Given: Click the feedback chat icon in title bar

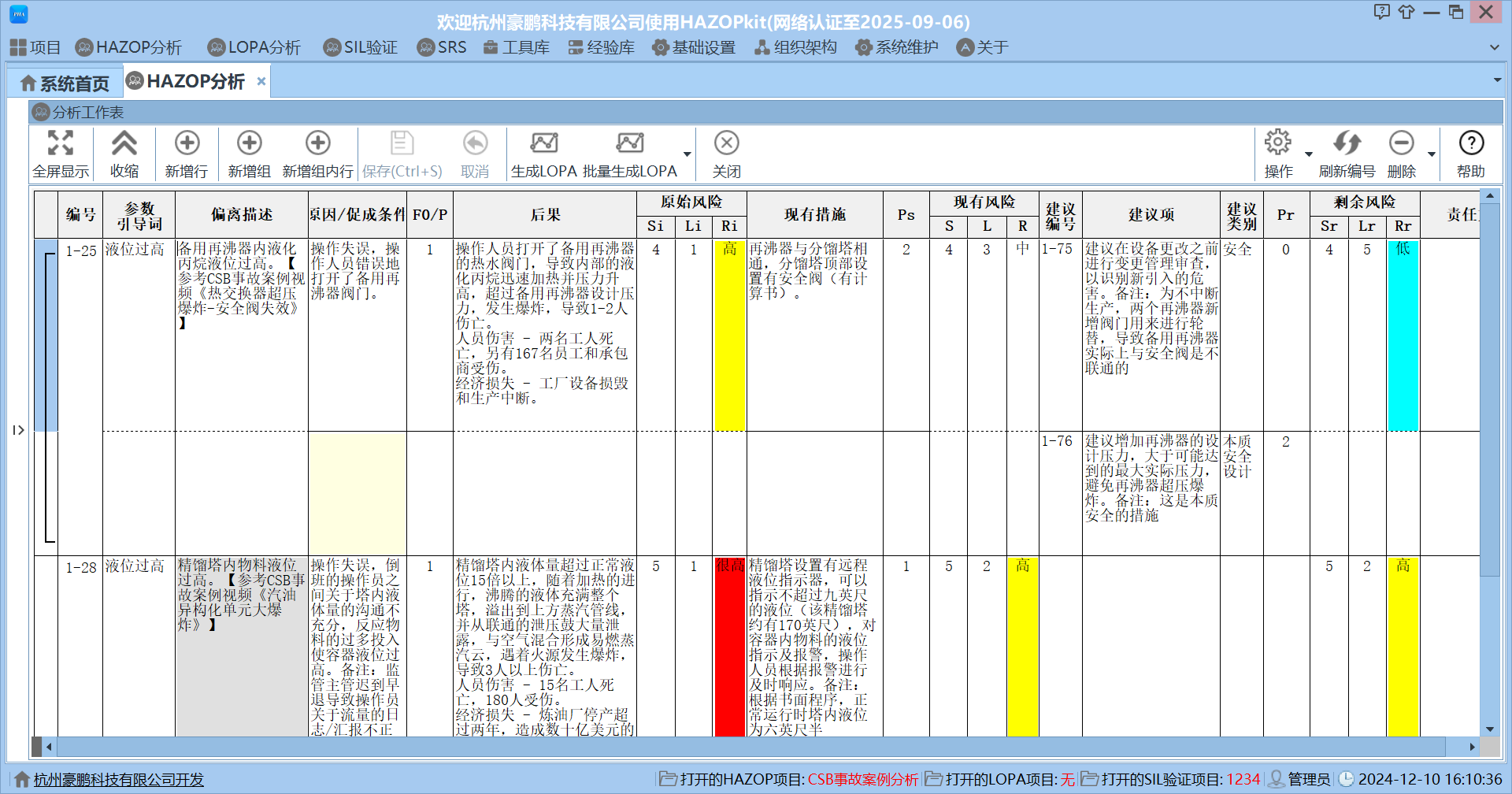Looking at the screenshot, I should click(1382, 12).
